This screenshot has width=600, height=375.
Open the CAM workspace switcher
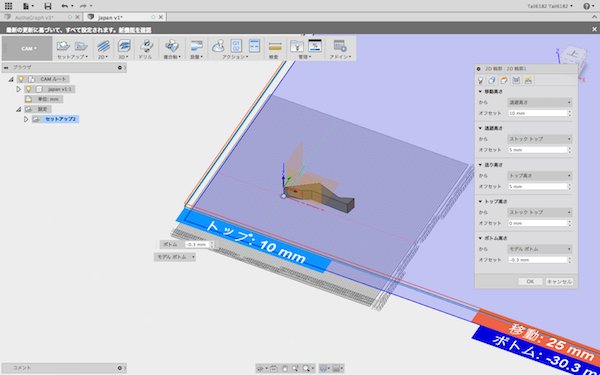tap(27, 49)
